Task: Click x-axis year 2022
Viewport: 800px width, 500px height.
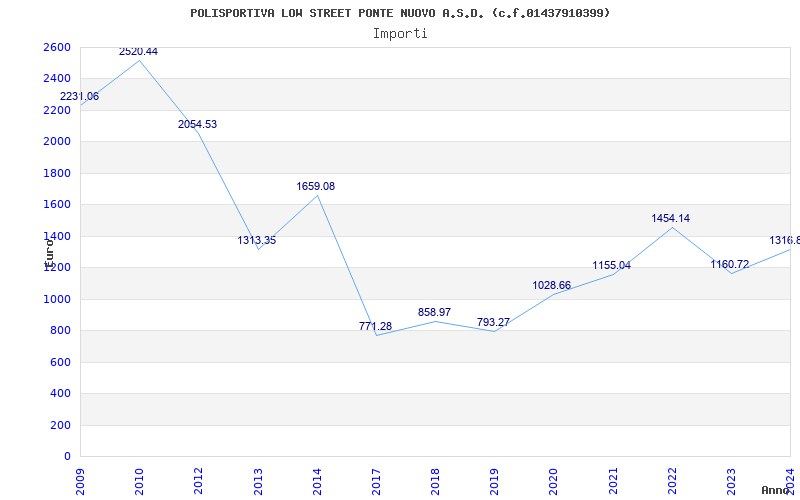Action: pos(672,481)
